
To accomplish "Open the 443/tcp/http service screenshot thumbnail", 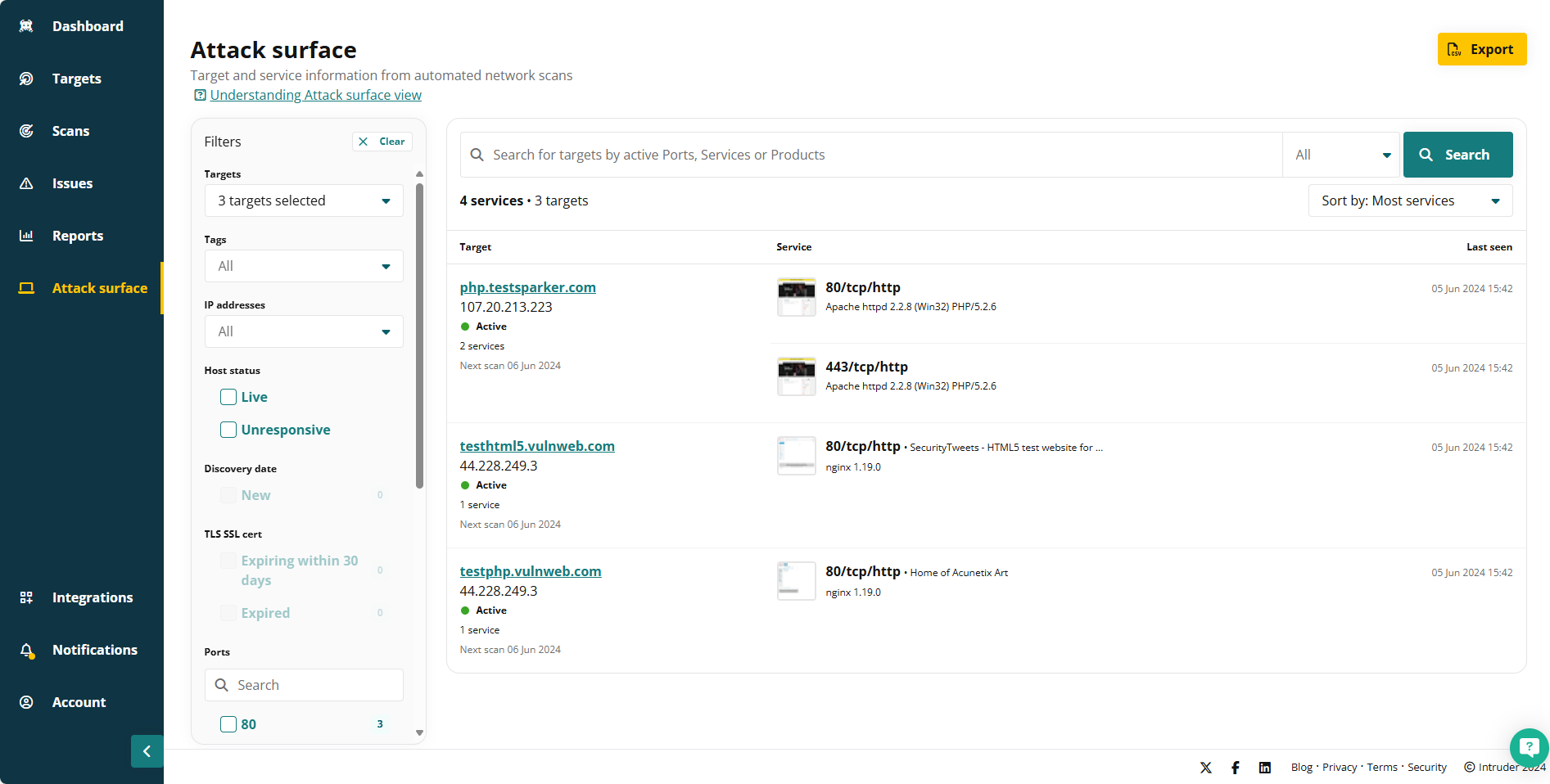I will click(796, 376).
